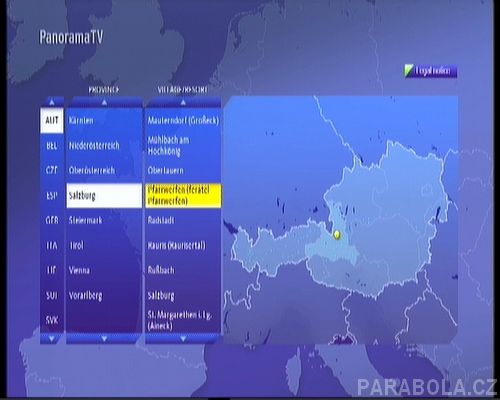Select BEL in the country list
Image resolution: width=500 pixels, height=400 pixels.
[52, 145]
